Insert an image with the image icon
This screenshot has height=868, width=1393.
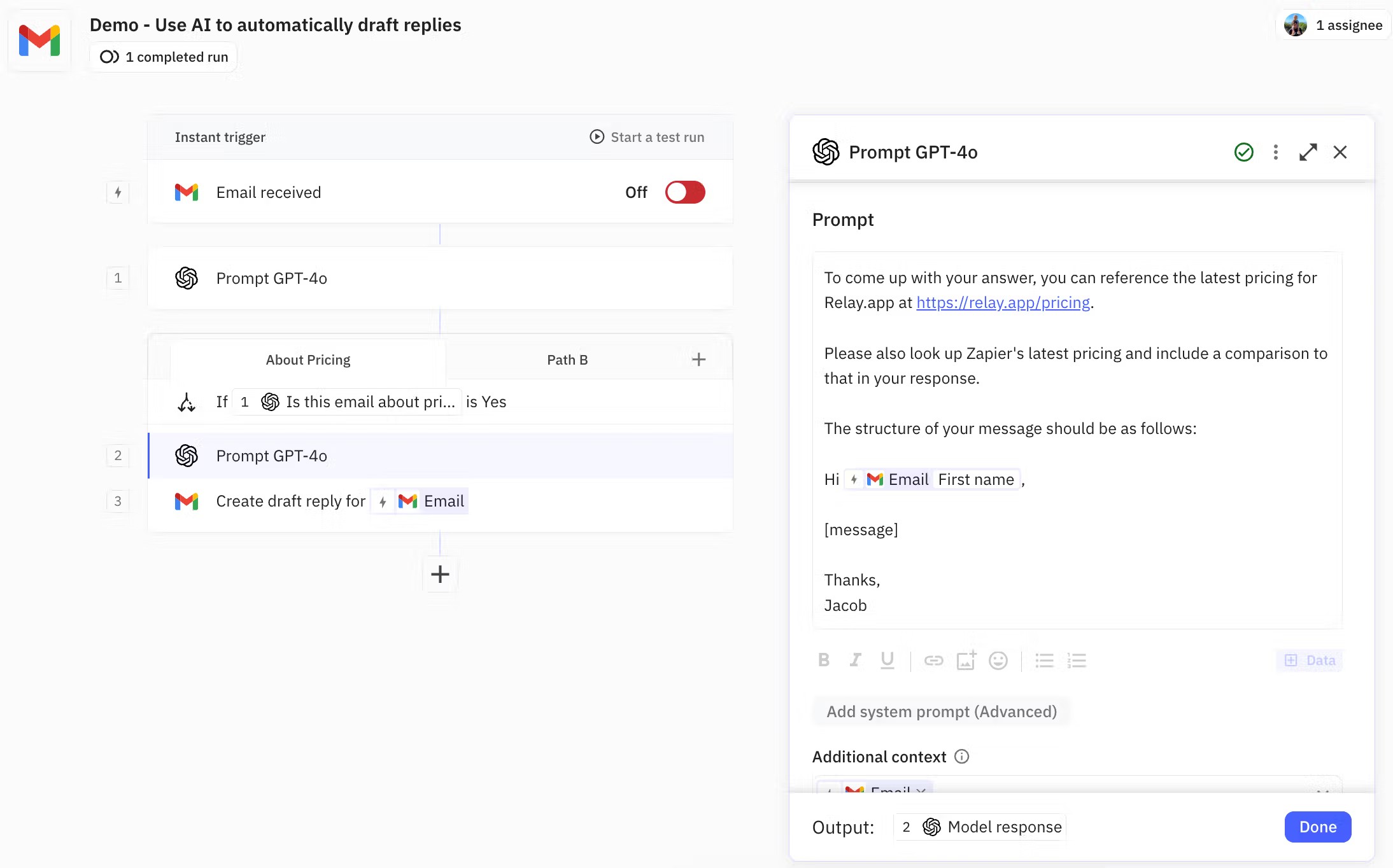point(966,661)
